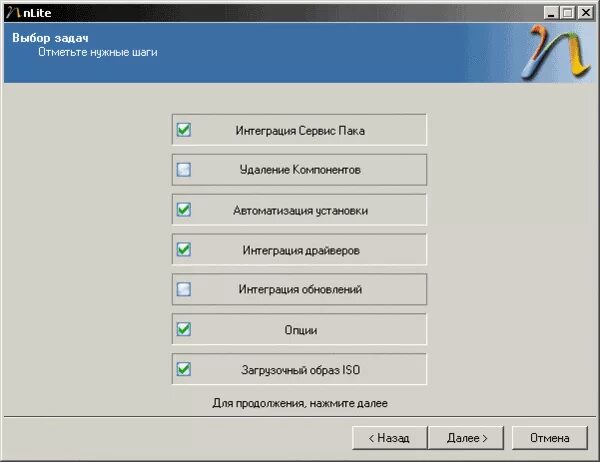Uncheck the Интеграция драйверов checkbox
The height and width of the screenshot is (462, 600).
pos(184,250)
